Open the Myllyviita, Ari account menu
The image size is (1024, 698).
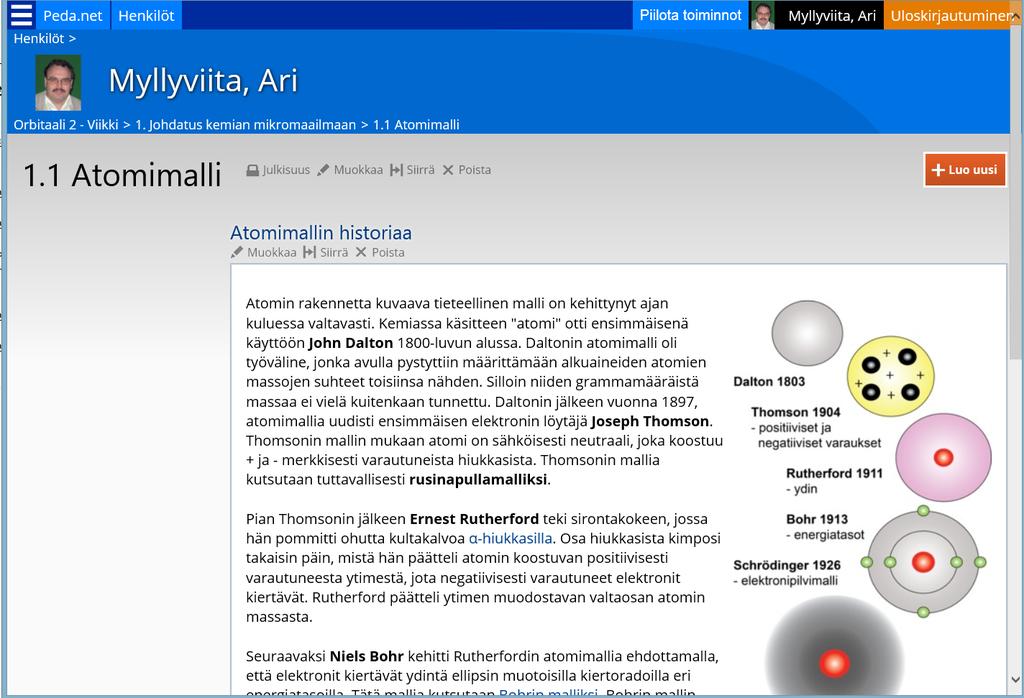pos(831,16)
